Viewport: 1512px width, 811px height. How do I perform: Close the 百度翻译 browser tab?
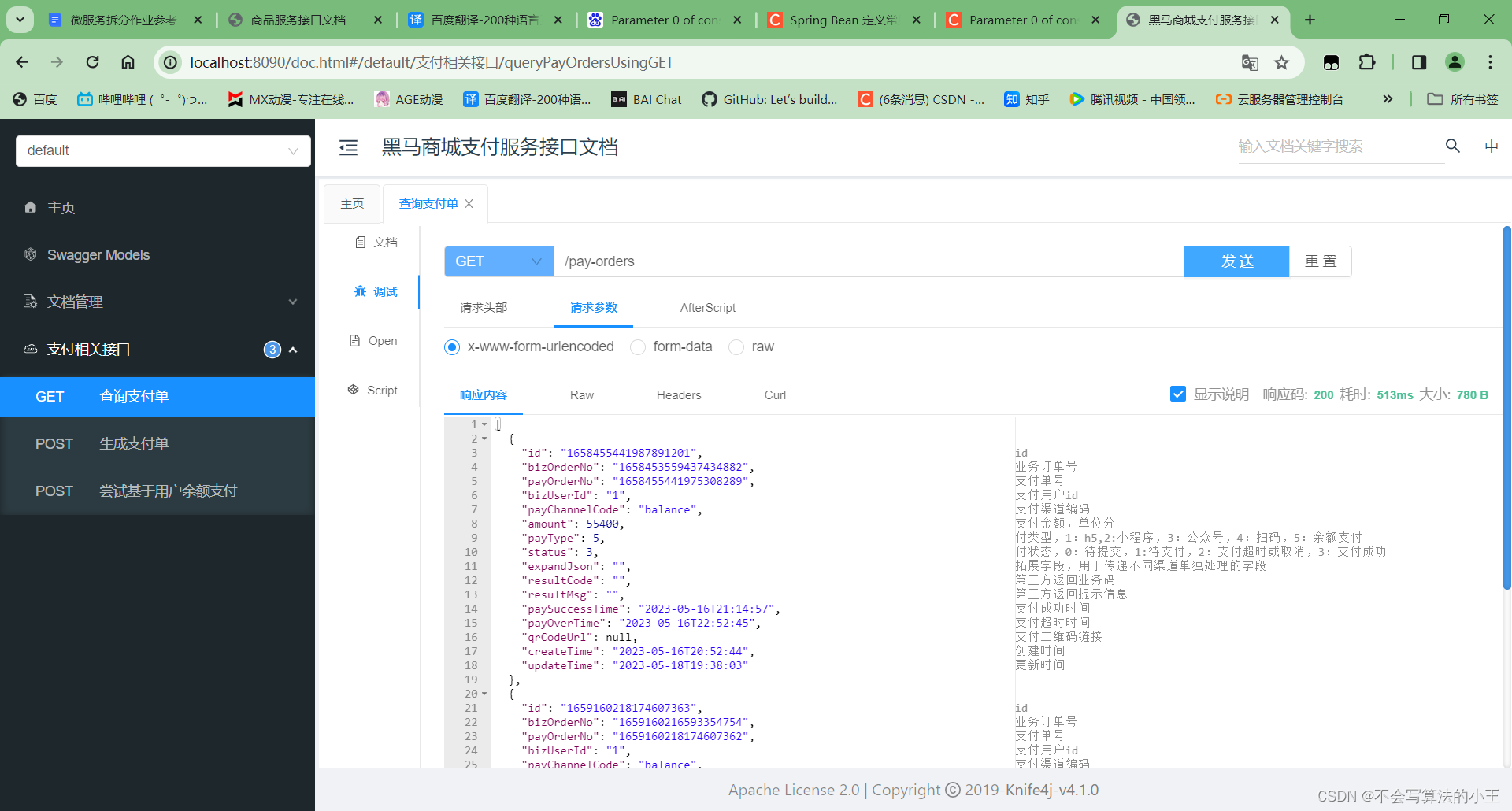pyautogui.click(x=558, y=20)
